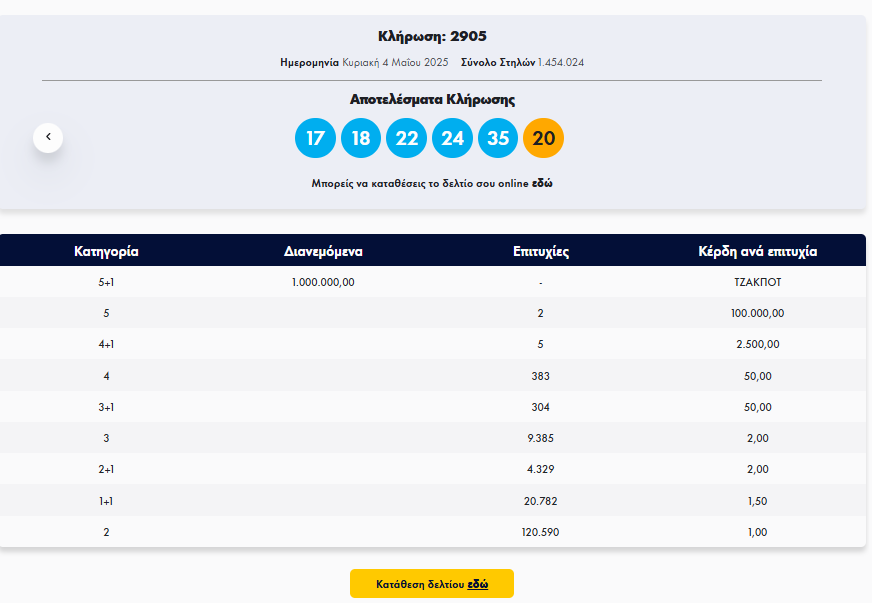Select the blue ball number 18

361,138
